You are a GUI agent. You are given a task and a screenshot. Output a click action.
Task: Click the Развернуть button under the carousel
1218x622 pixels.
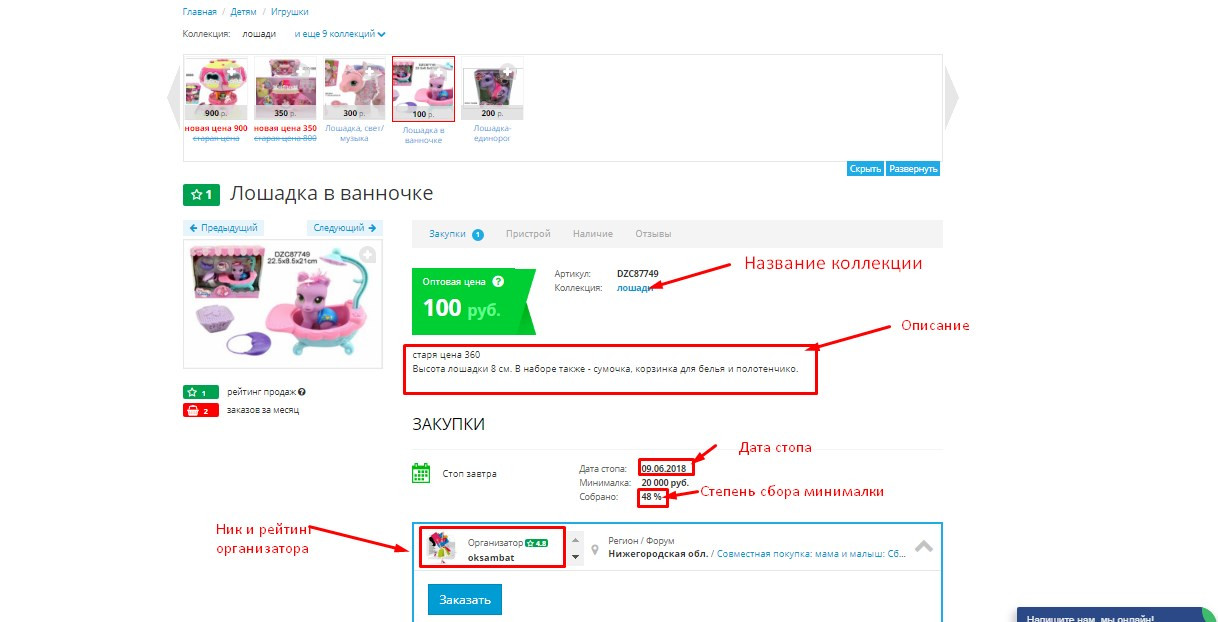tap(913, 169)
